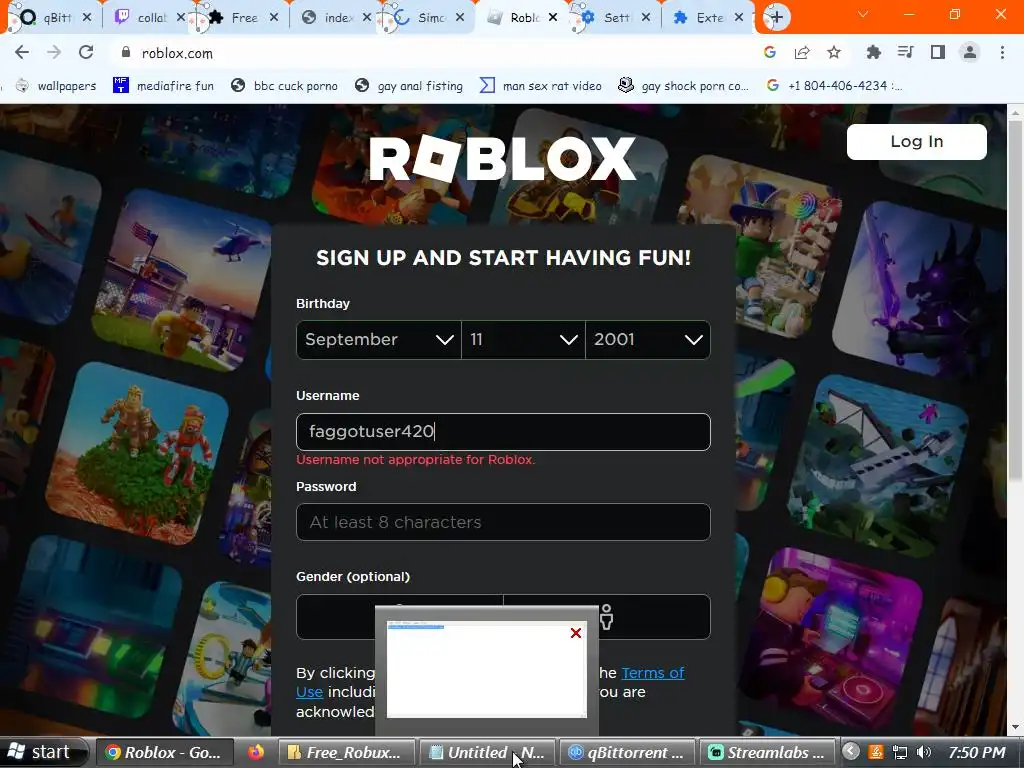Click the Log In button
The width and height of the screenshot is (1024, 768).
click(916, 142)
